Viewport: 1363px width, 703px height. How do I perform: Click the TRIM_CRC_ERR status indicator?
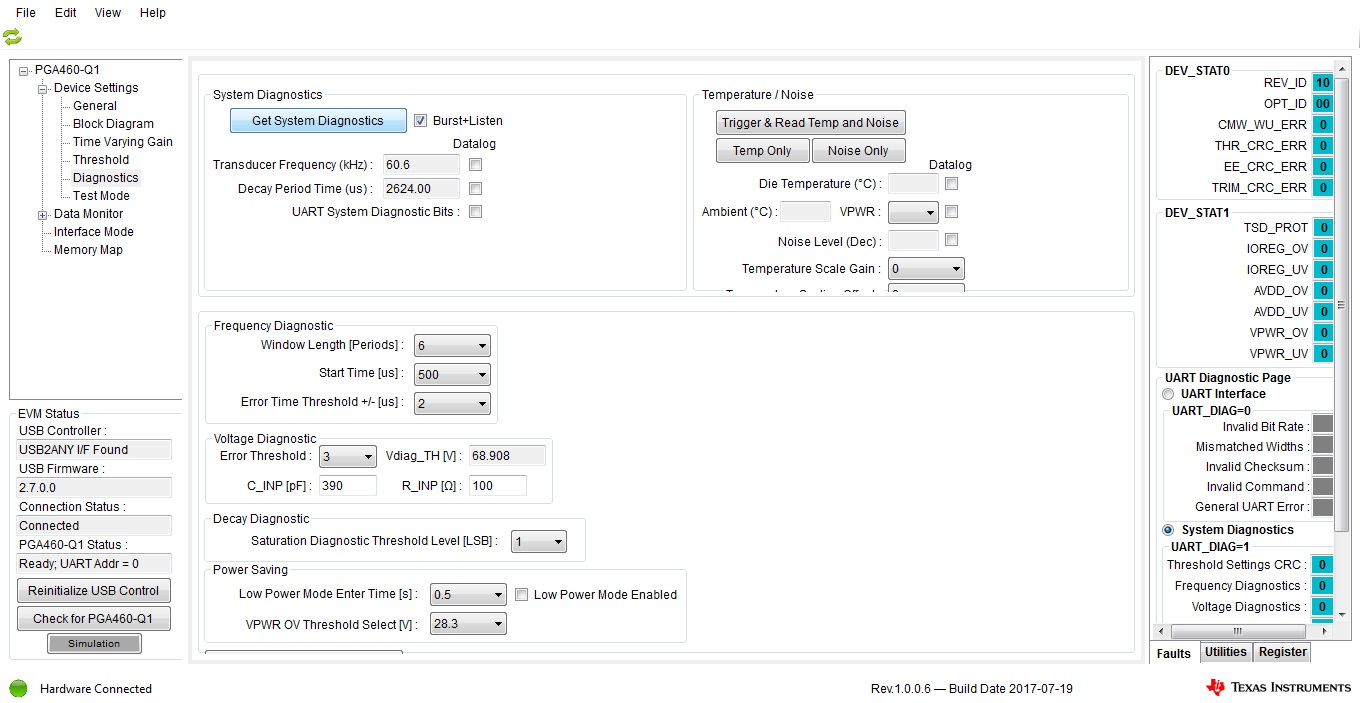coord(1323,188)
